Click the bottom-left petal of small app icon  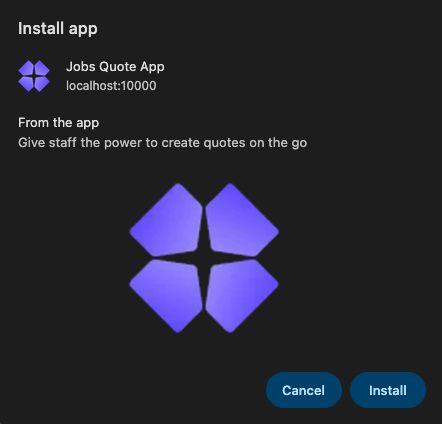[x=27, y=83]
